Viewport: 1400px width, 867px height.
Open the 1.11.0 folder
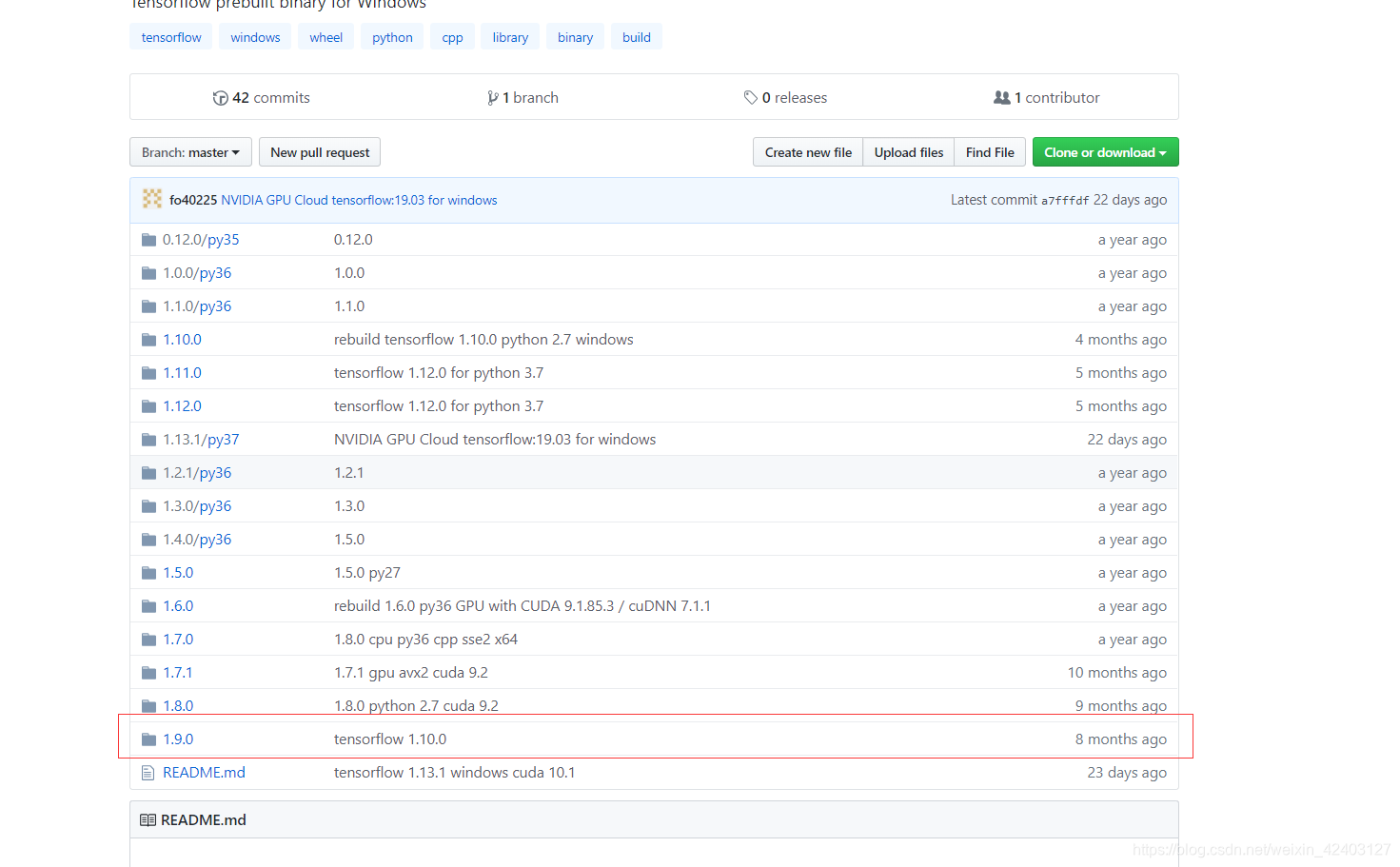[182, 373]
